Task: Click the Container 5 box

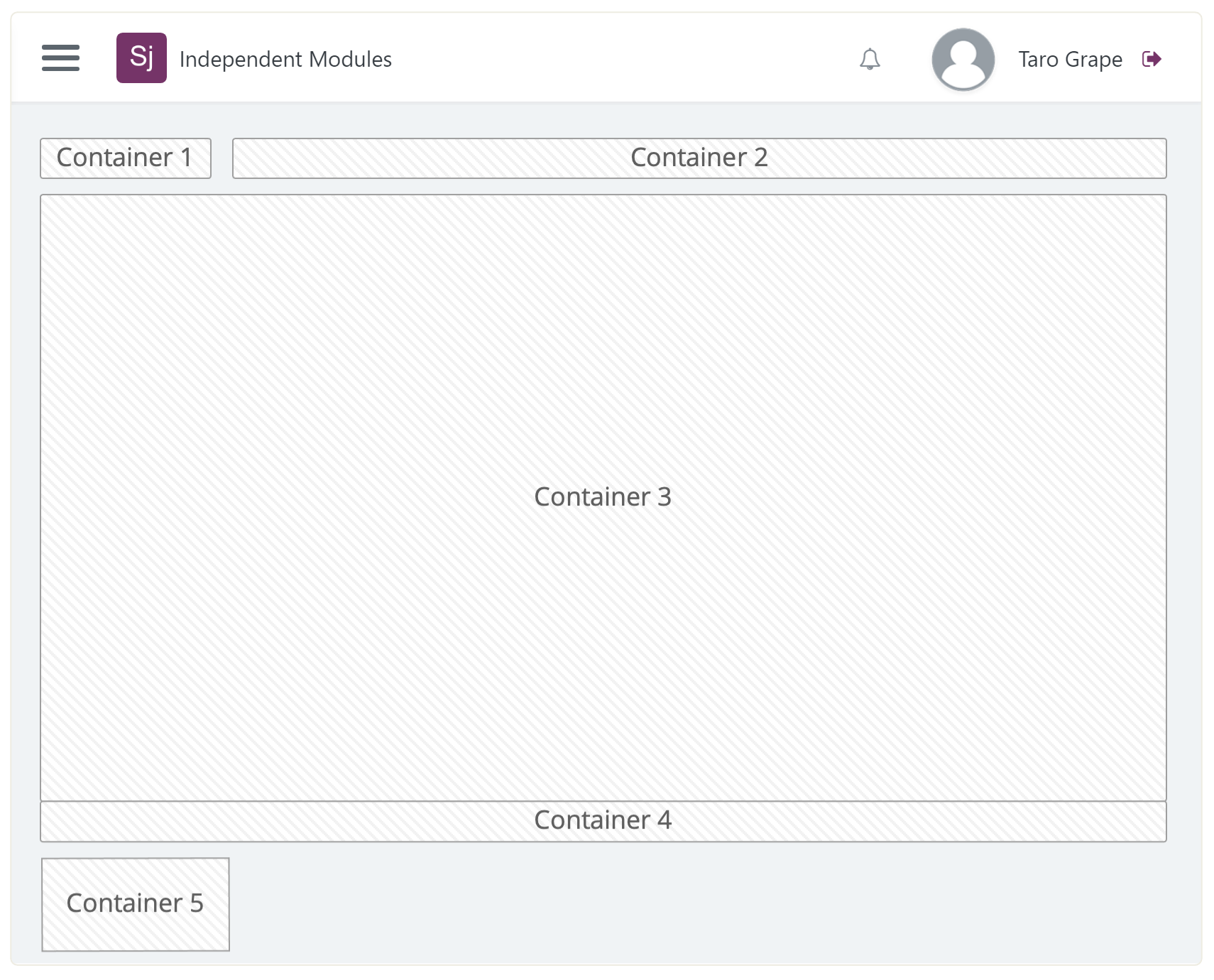Action: coord(136,904)
